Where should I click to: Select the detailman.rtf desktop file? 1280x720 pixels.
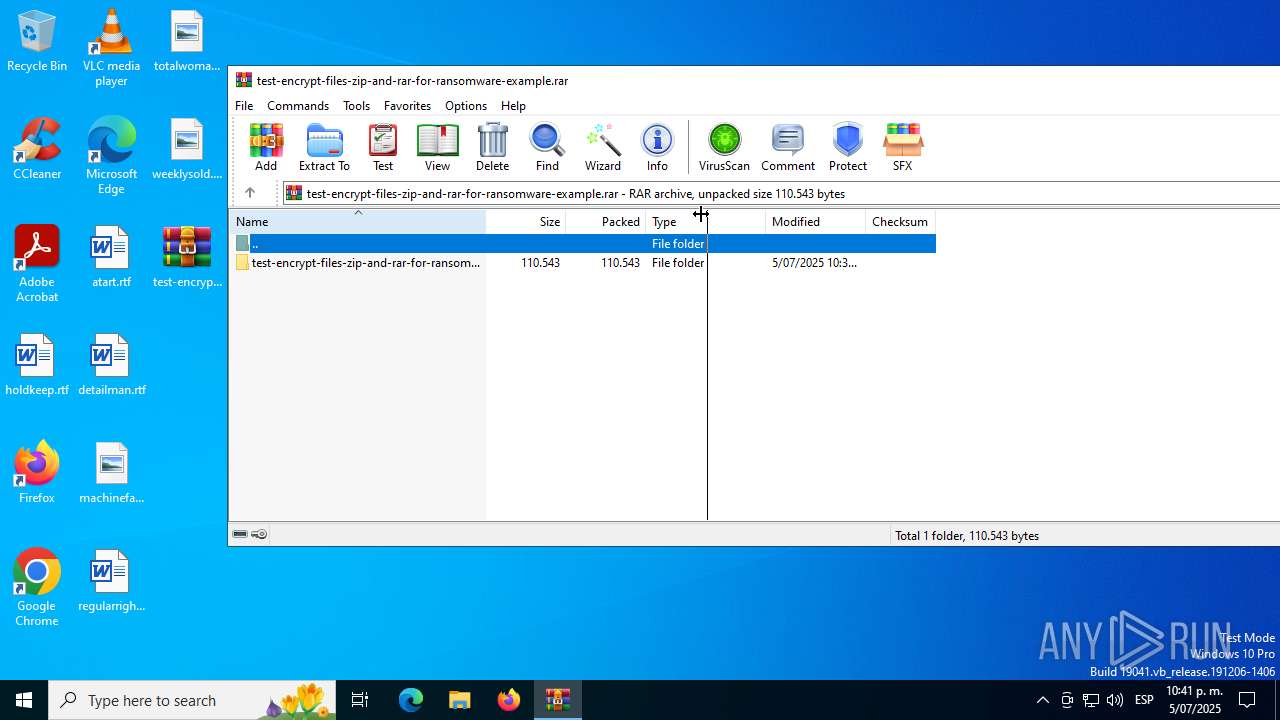click(111, 366)
